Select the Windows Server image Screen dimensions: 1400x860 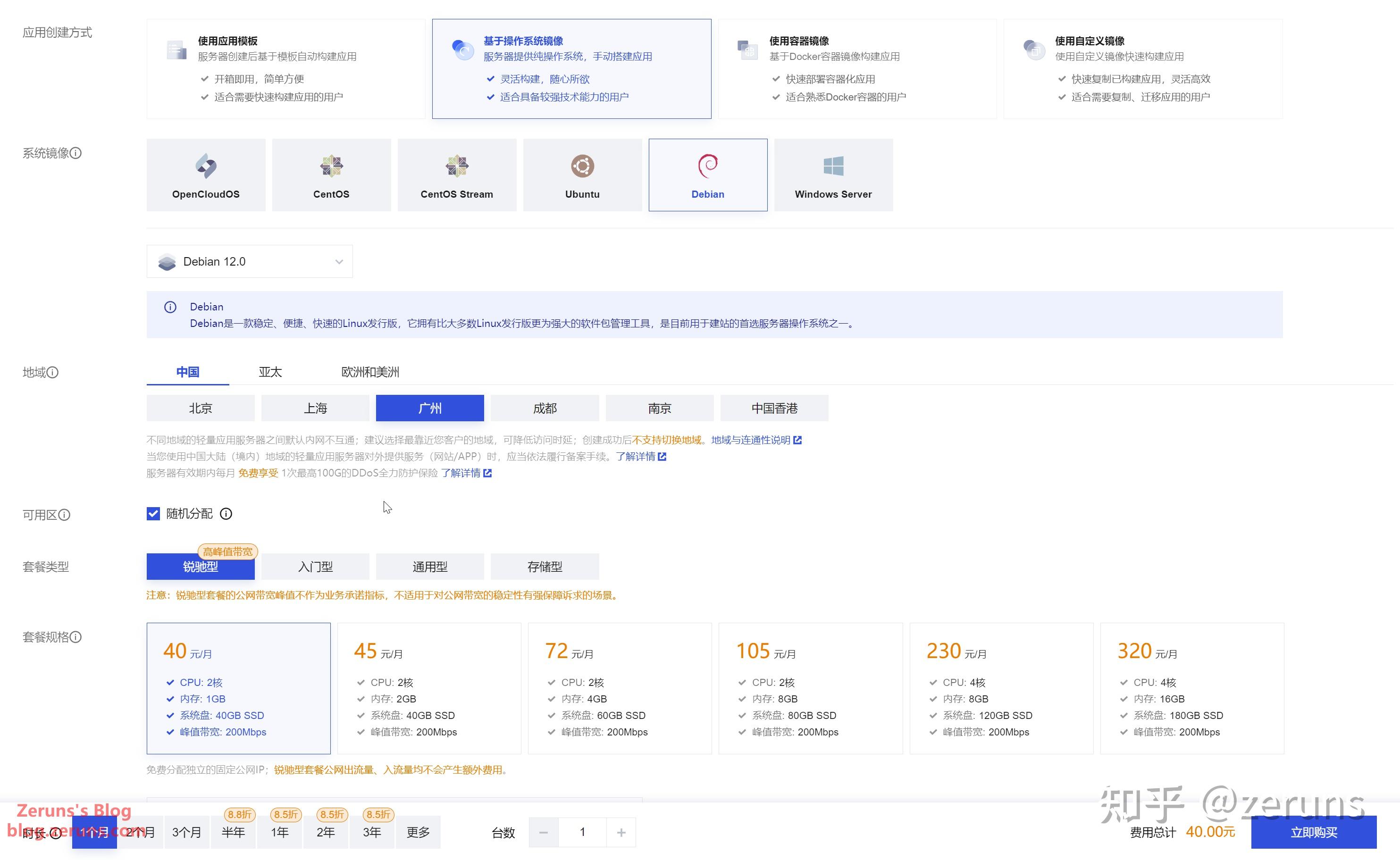point(832,175)
